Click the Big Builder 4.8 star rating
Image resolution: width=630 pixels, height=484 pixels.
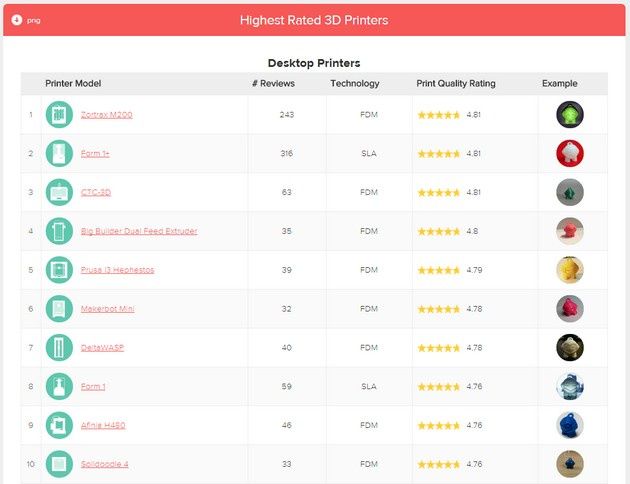439,231
